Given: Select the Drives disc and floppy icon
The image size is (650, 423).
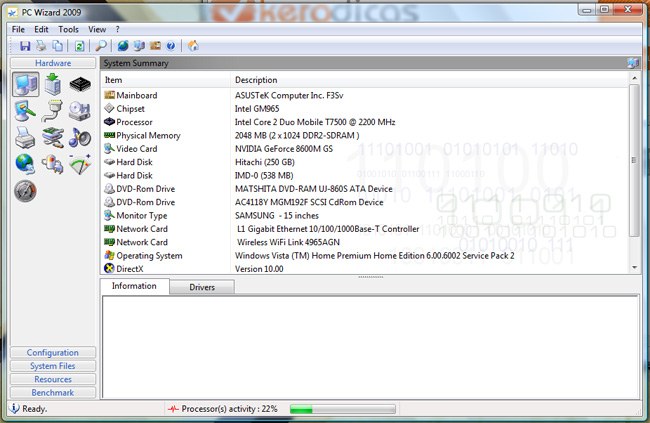Looking at the screenshot, I should [80, 111].
